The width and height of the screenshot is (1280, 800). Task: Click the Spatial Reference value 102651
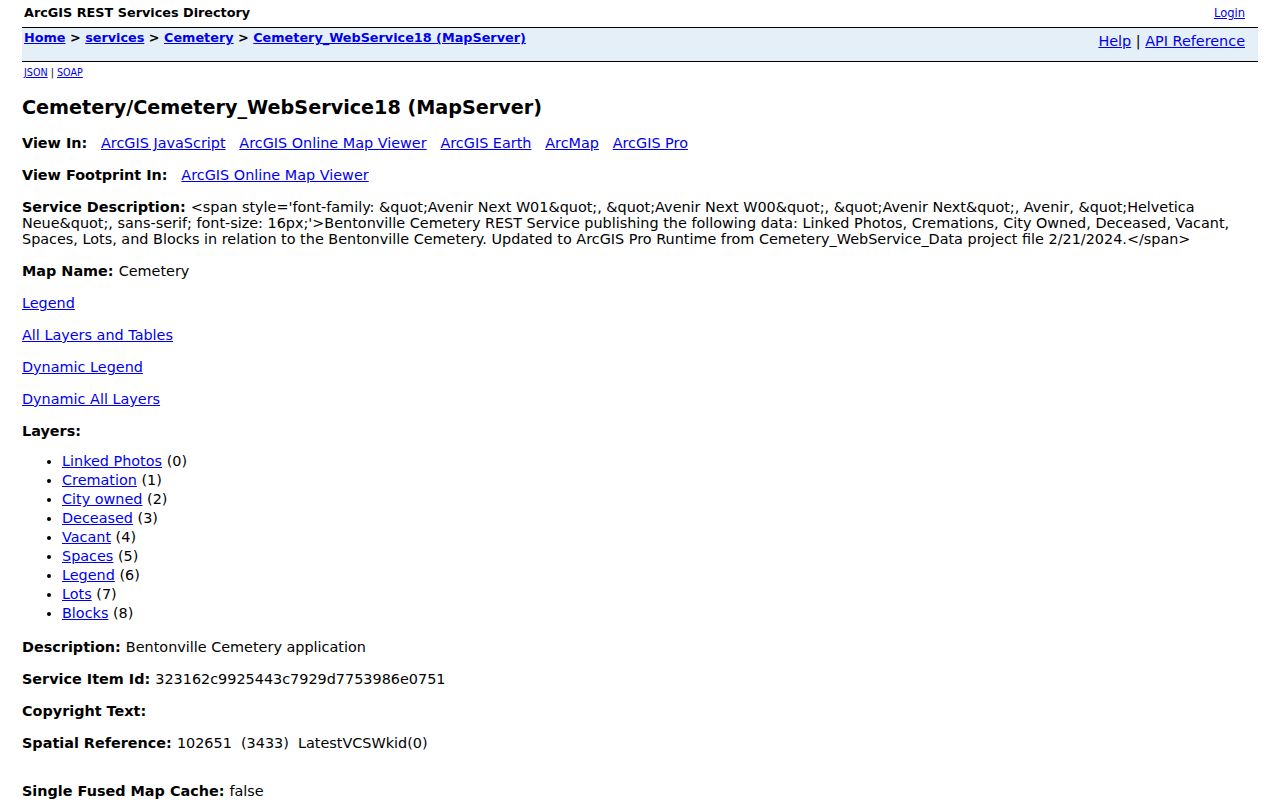[204, 743]
